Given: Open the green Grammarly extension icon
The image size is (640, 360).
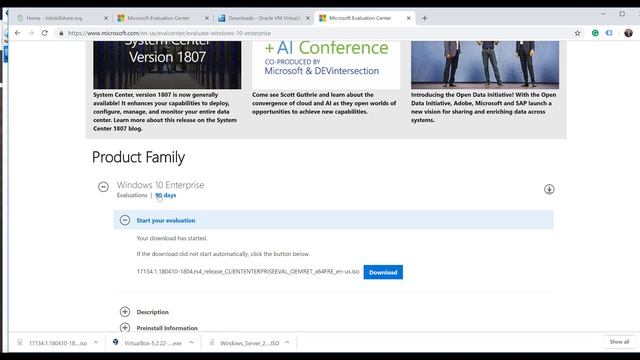Looking at the screenshot, I should point(595,33).
